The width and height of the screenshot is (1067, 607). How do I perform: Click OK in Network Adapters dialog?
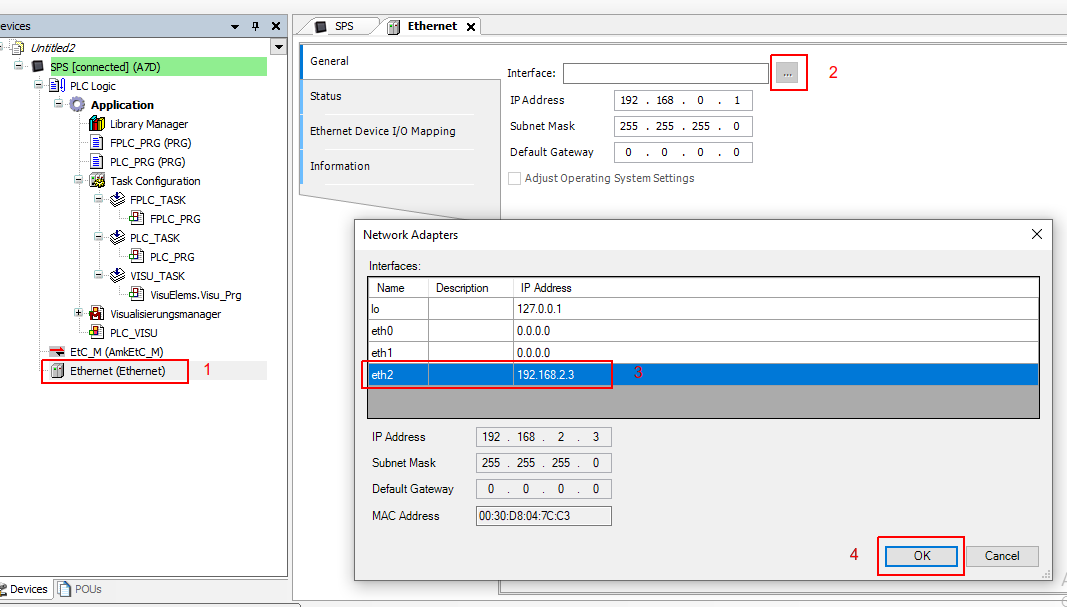pyautogui.click(x=921, y=556)
